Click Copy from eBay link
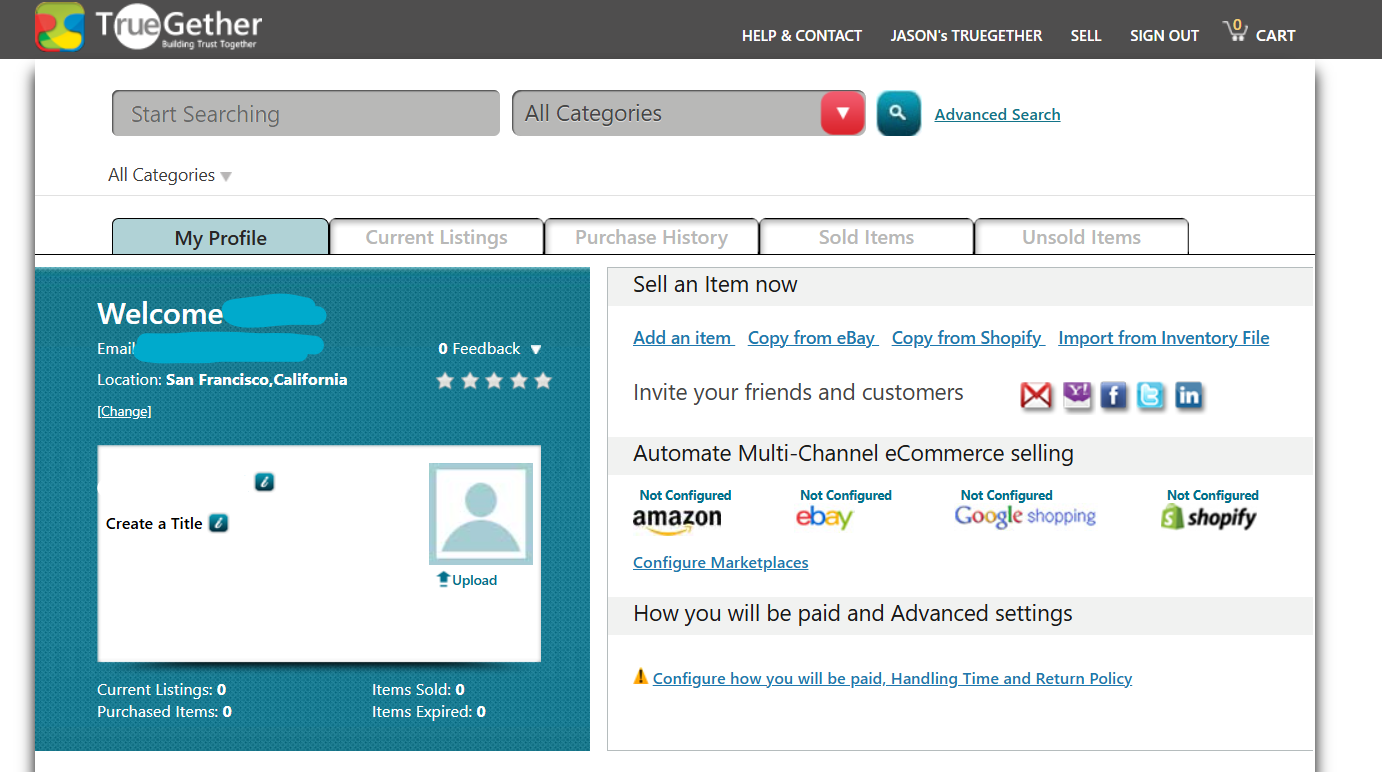Image resolution: width=1382 pixels, height=772 pixels. (x=812, y=338)
